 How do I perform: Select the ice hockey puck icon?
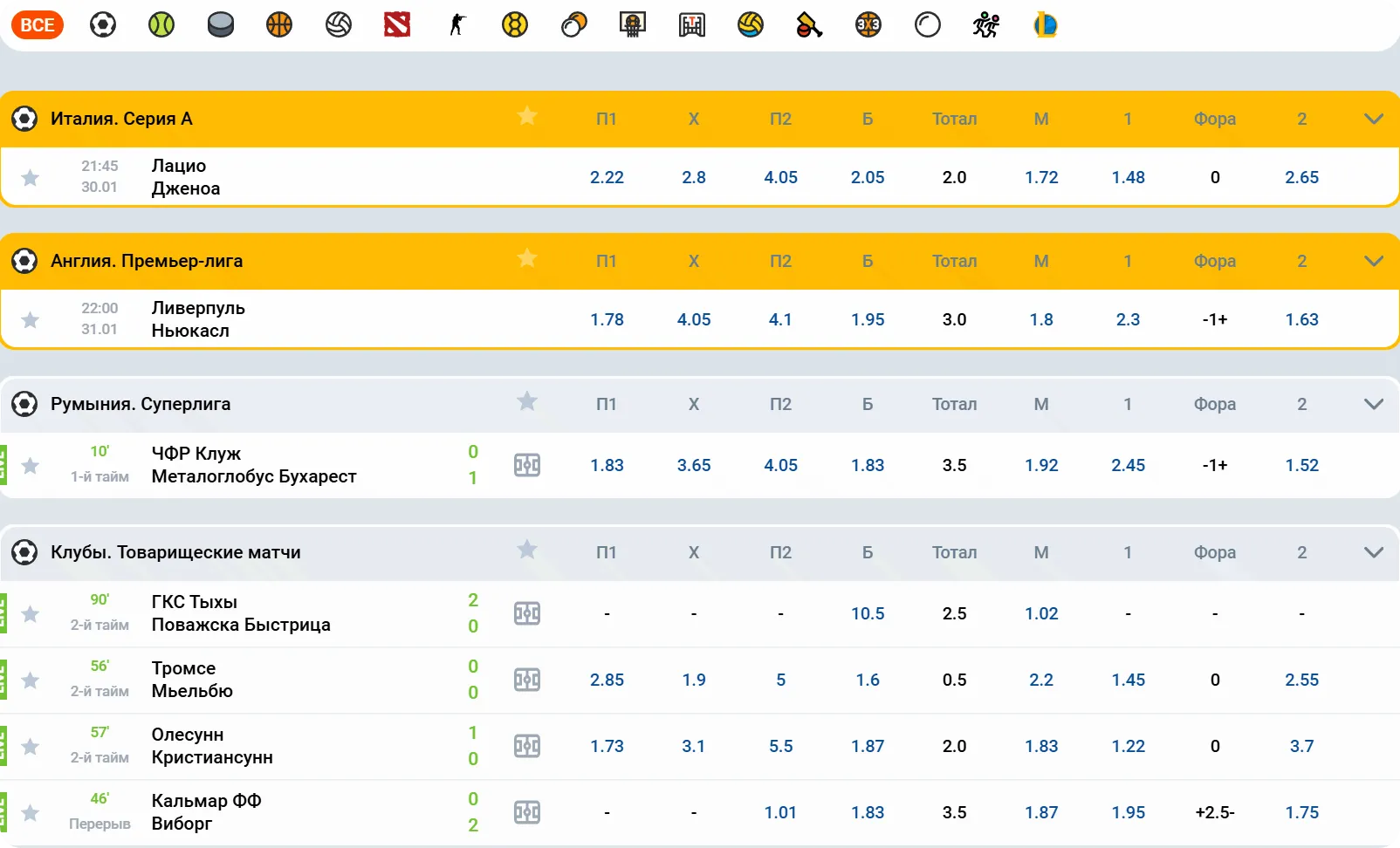click(221, 25)
